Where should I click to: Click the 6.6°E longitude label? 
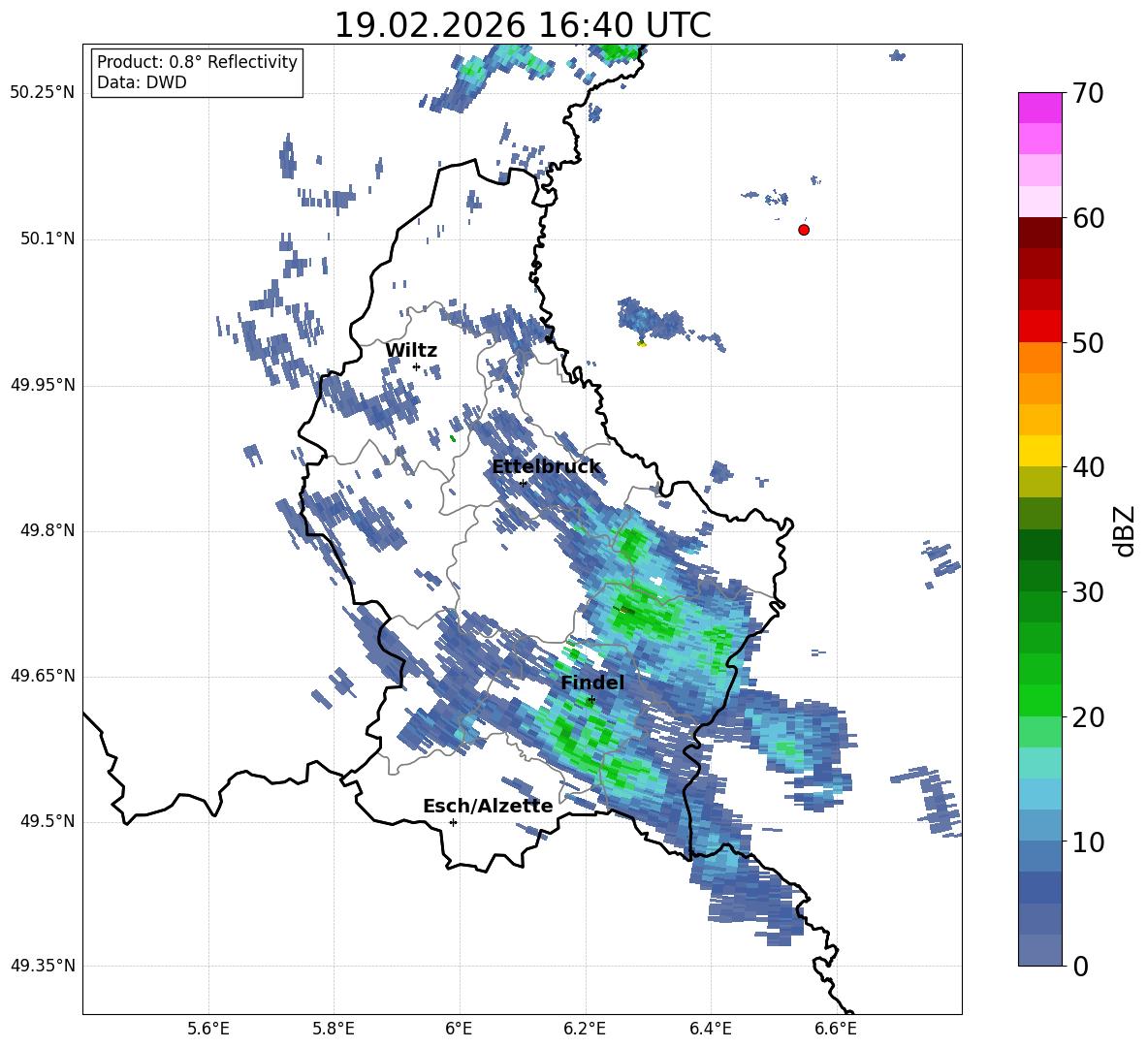(836, 1029)
